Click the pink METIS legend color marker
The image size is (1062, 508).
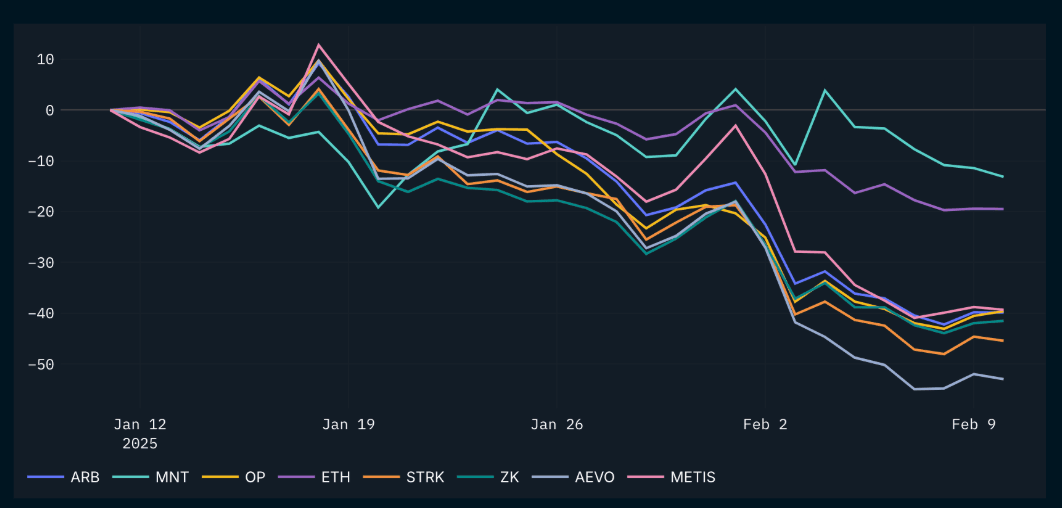coord(644,477)
